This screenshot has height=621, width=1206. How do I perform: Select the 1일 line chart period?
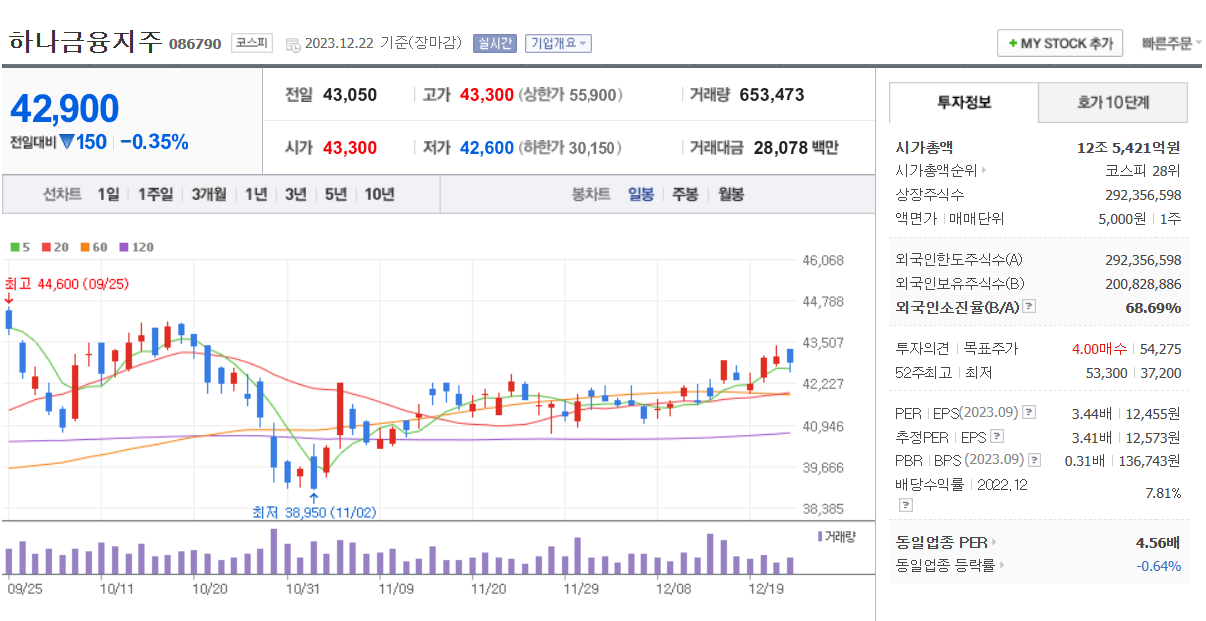108,195
